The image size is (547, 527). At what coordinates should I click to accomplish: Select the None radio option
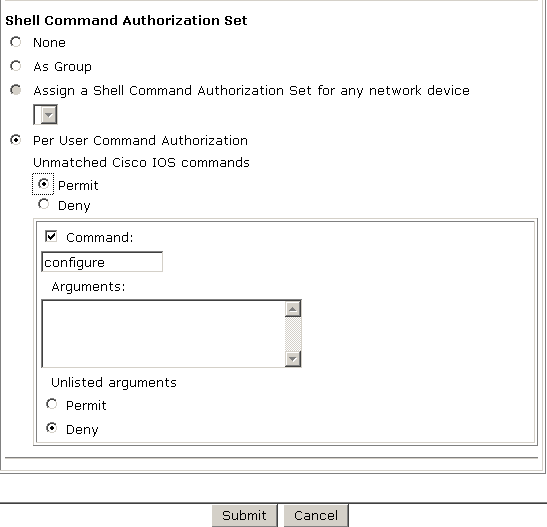tap(16, 42)
